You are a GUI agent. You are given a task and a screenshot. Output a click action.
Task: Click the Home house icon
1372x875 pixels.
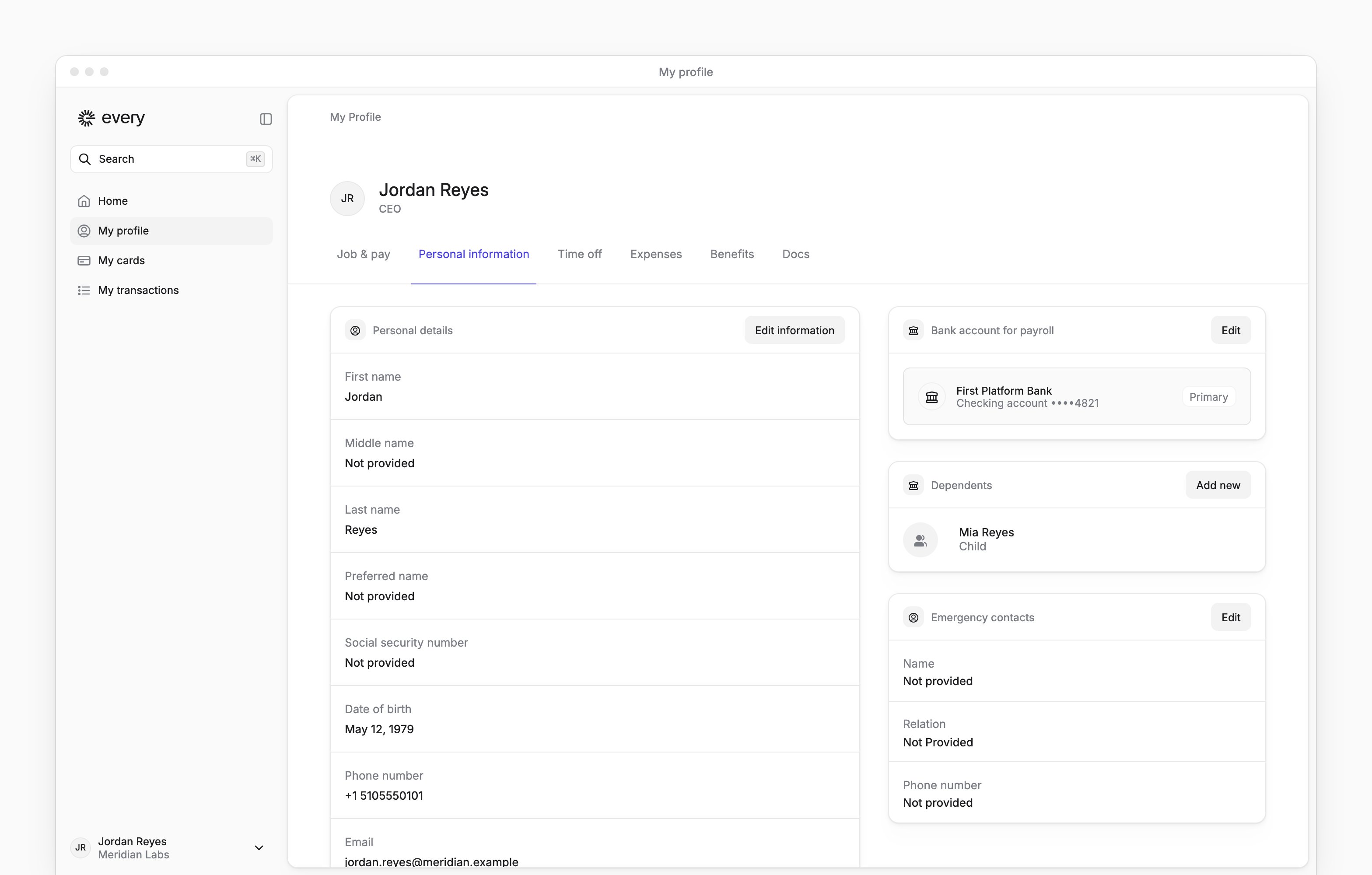click(84, 201)
